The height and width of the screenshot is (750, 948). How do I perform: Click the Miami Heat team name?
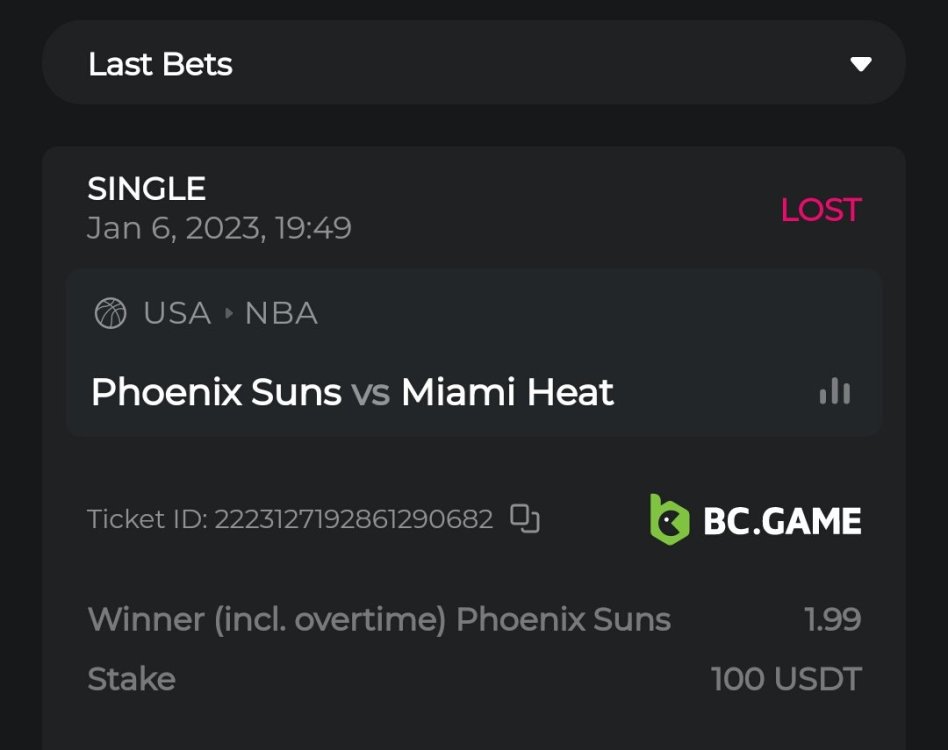pos(507,392)
